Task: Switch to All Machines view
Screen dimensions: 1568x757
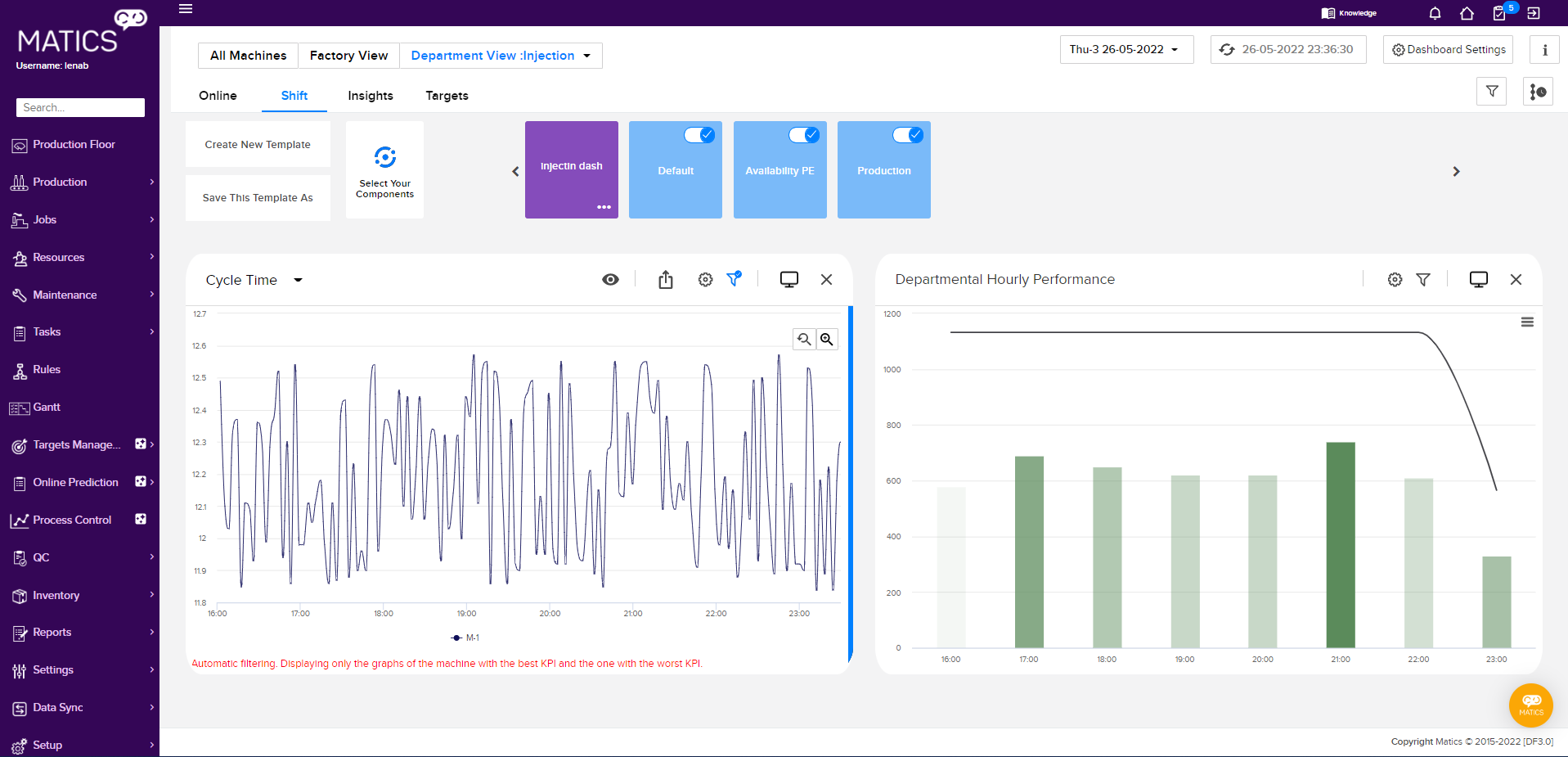Action: [x=249, y=56]
